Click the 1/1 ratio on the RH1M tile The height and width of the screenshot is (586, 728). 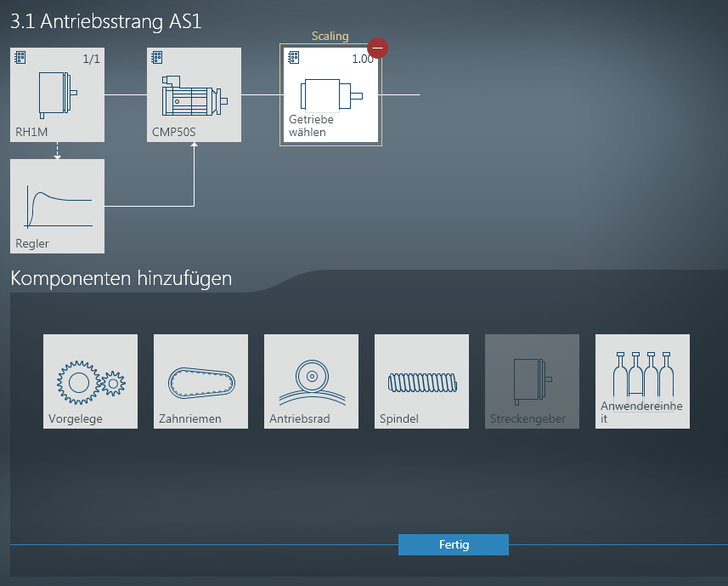coord(91,59)
